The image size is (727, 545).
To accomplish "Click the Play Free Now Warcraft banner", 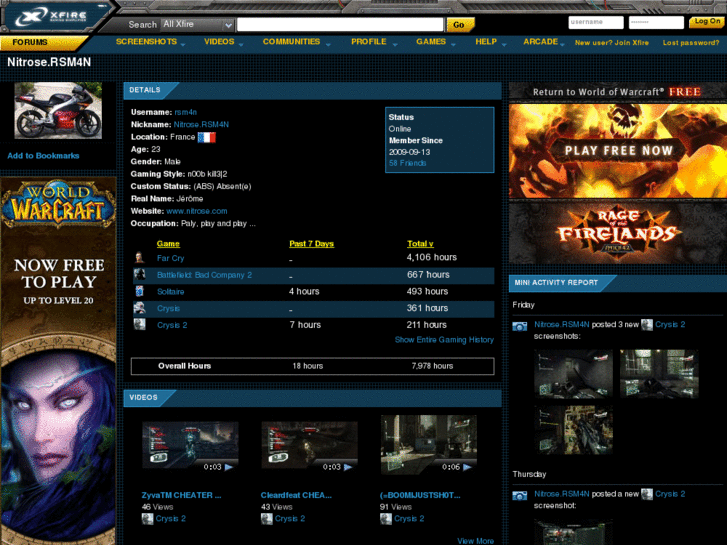I will pyautogui.click(x=618, y=151).
